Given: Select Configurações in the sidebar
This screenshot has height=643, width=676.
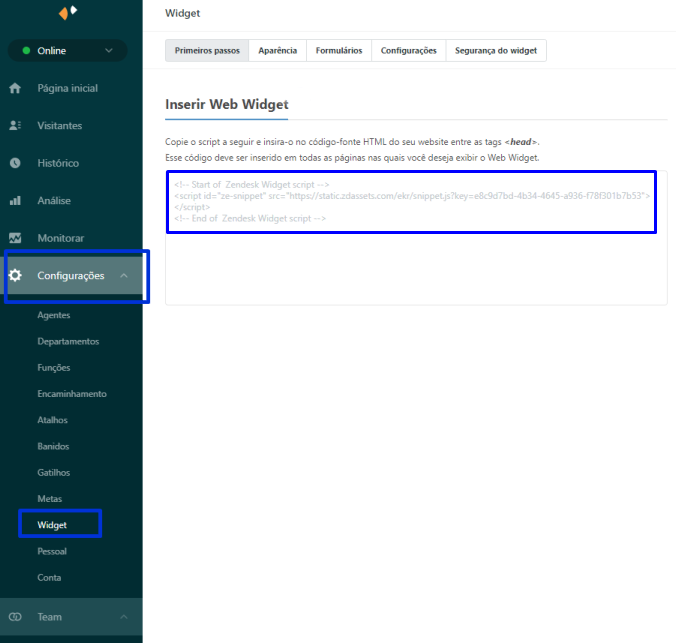Looking at the screenshot, I should click(71, 276).
